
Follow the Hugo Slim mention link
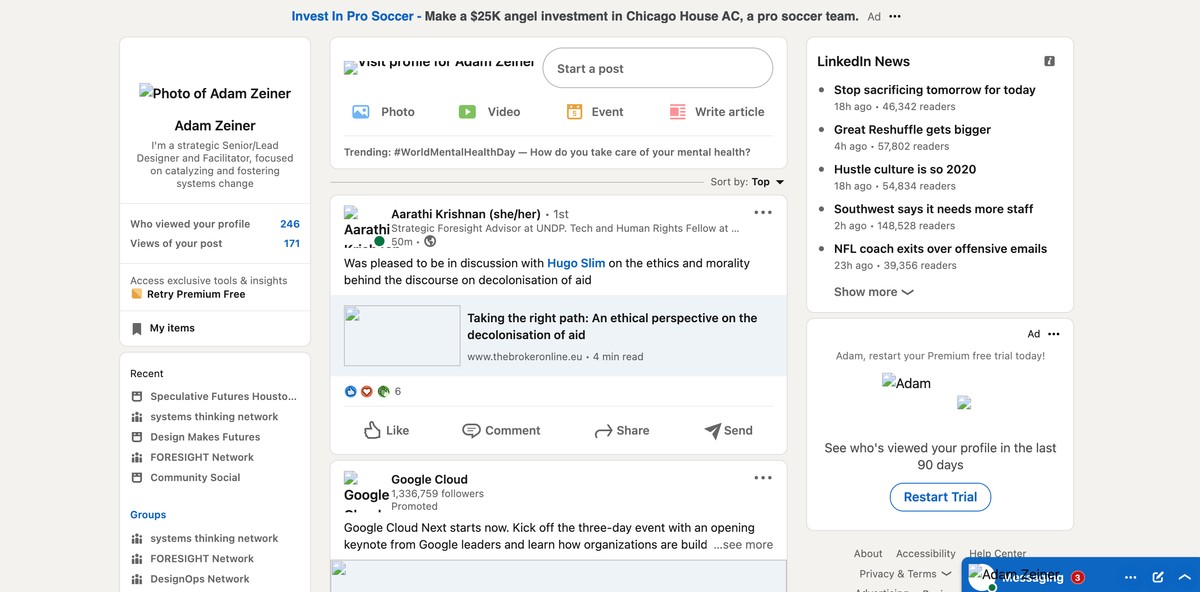576,264
